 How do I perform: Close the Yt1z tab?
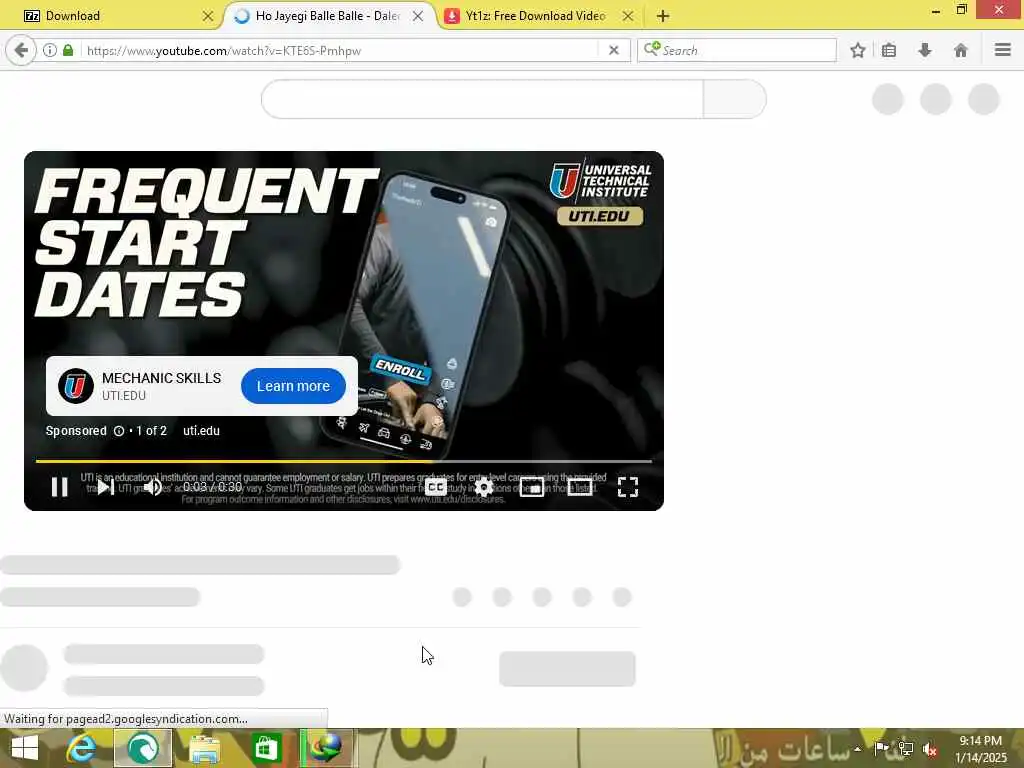click(628, 16)
